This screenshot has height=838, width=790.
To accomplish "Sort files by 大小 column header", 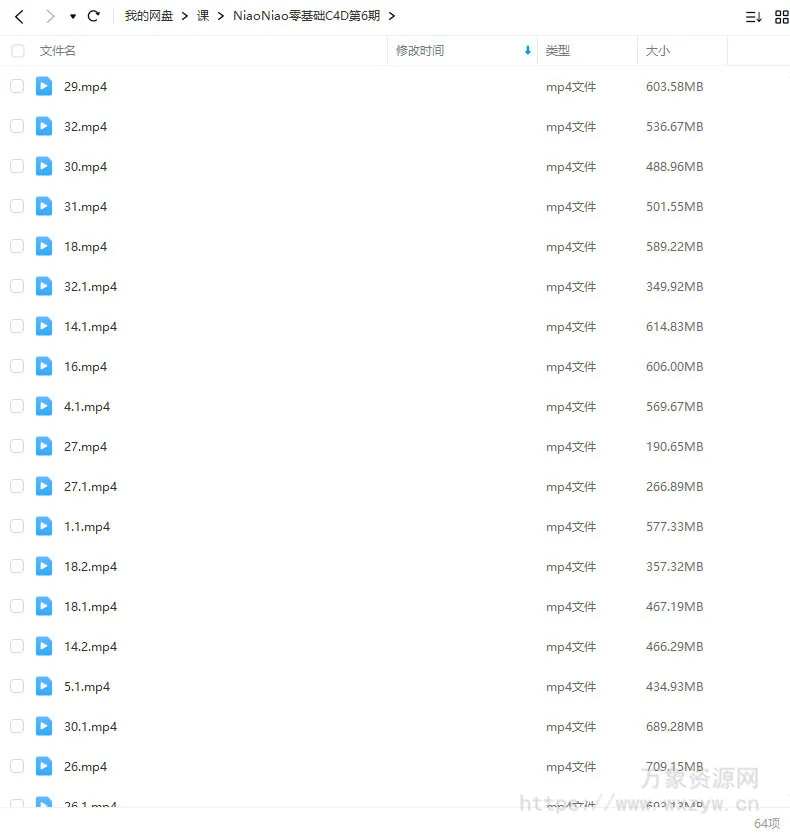I will (658, 50).
